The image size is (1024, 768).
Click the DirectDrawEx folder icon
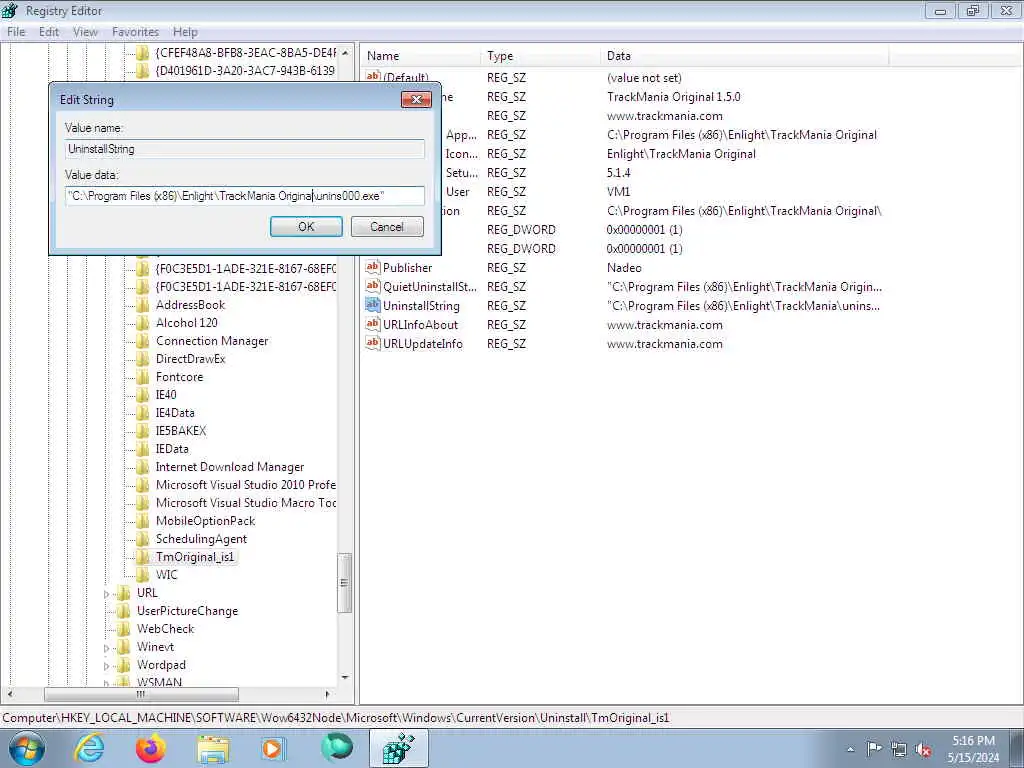tap(143, 359)
